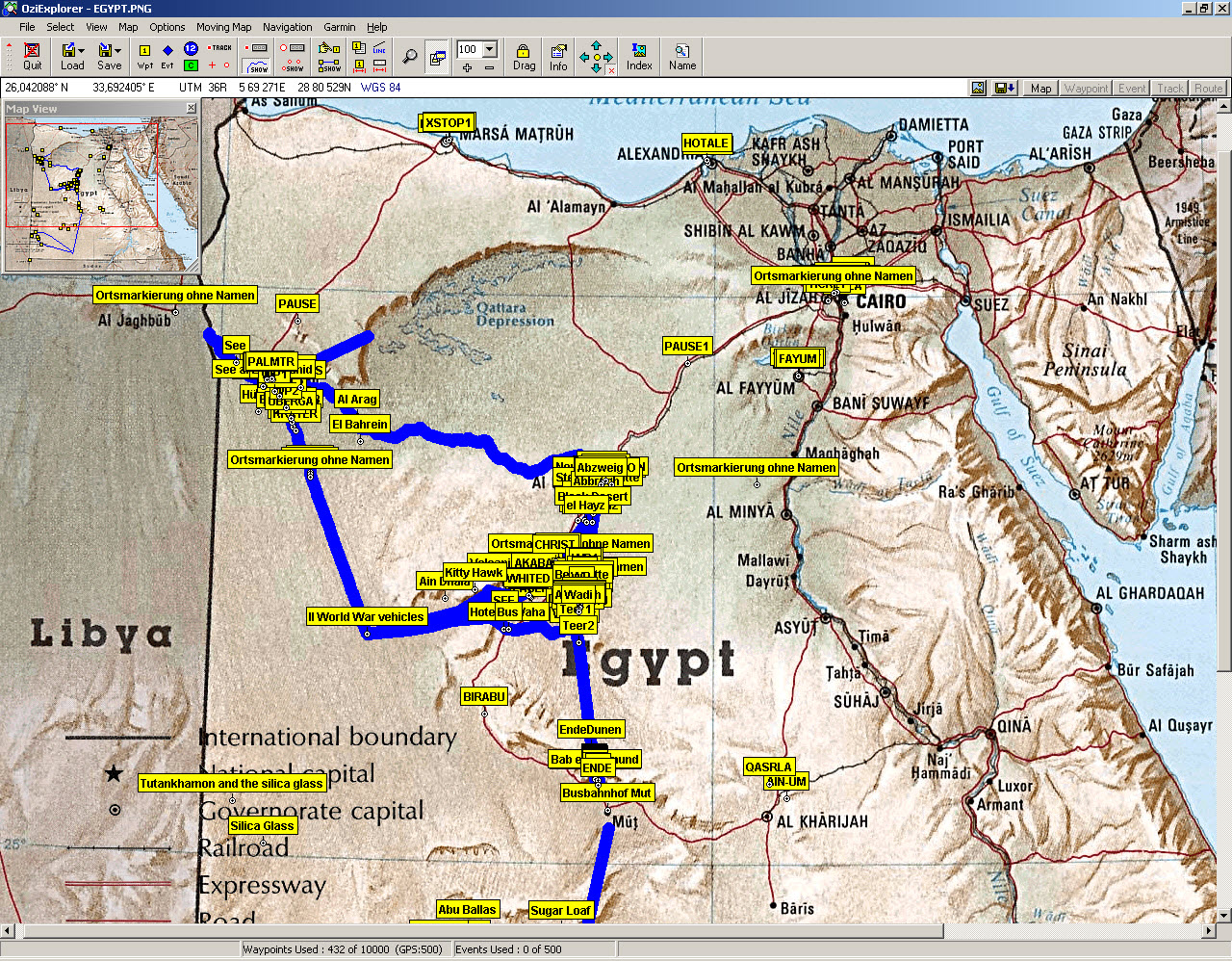
Task: Open the File menu
Action: (x=27, y=27)
